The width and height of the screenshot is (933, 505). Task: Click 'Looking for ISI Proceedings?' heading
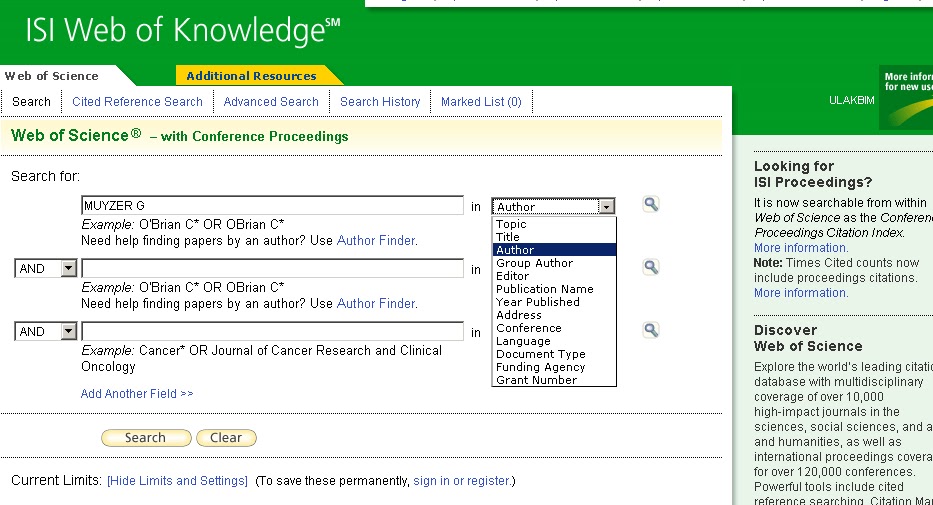[x=813, y=174]
